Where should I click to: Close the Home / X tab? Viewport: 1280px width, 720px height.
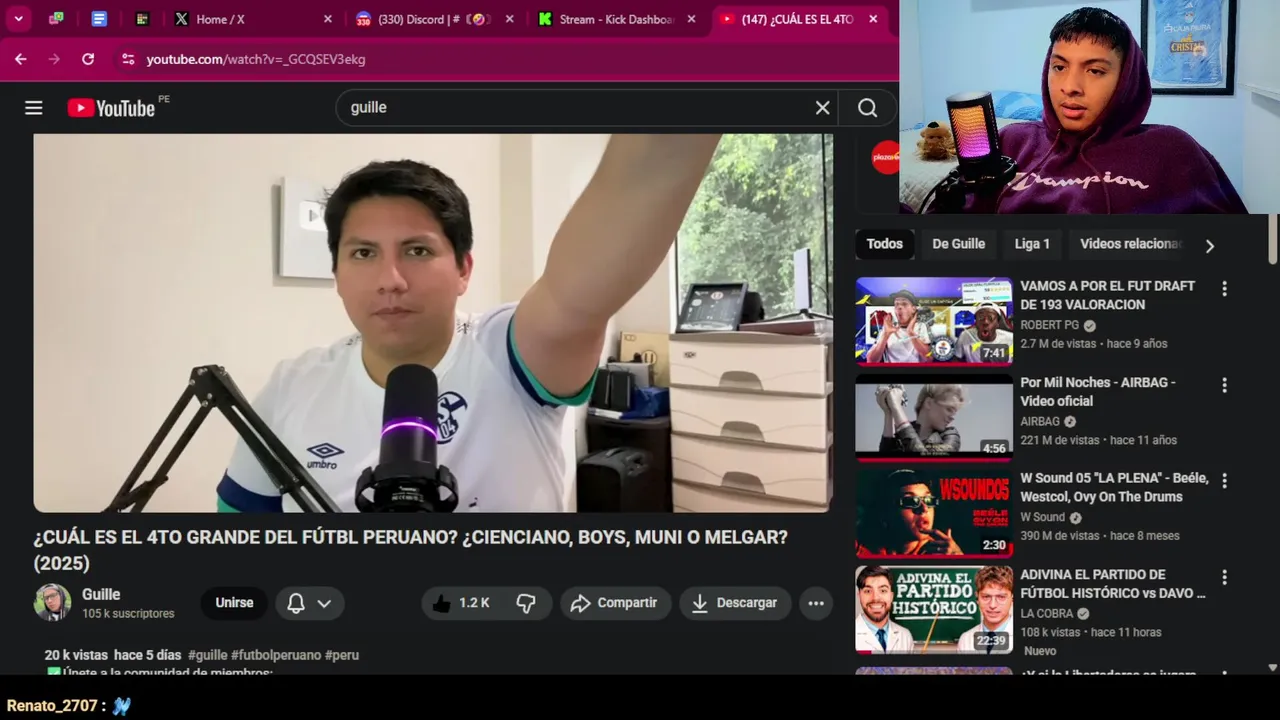pyautogui.click(x=328, y=19)
